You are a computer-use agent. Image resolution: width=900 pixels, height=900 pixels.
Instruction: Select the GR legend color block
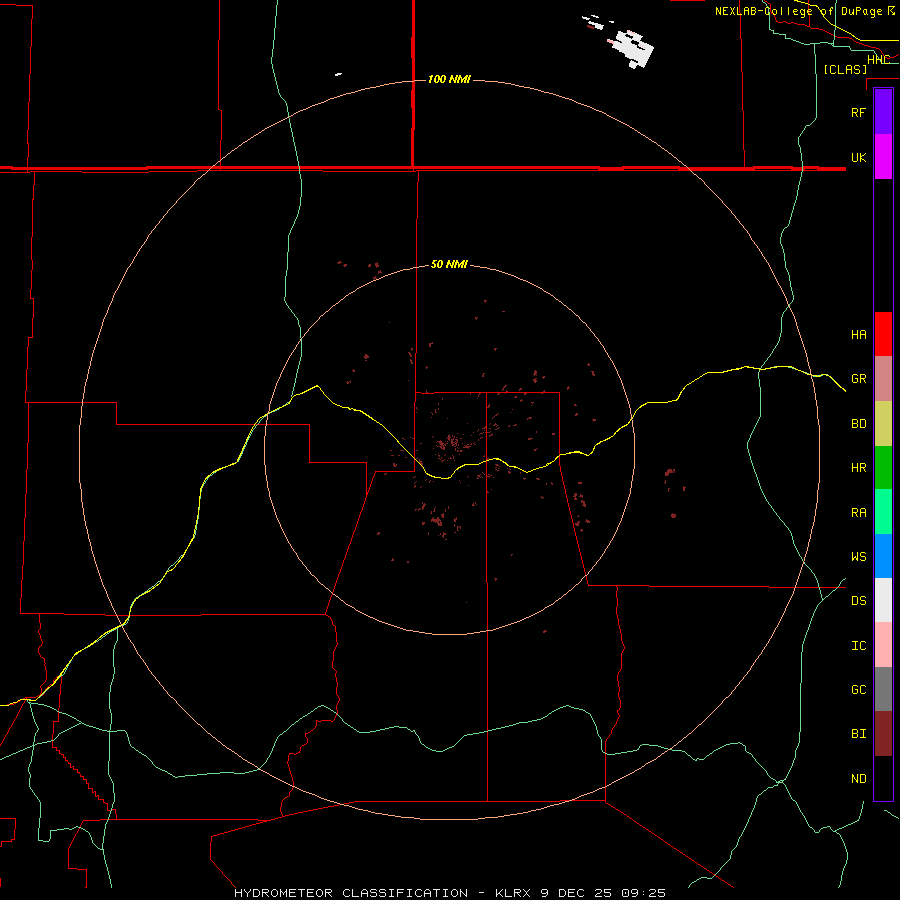click(883, 379)
